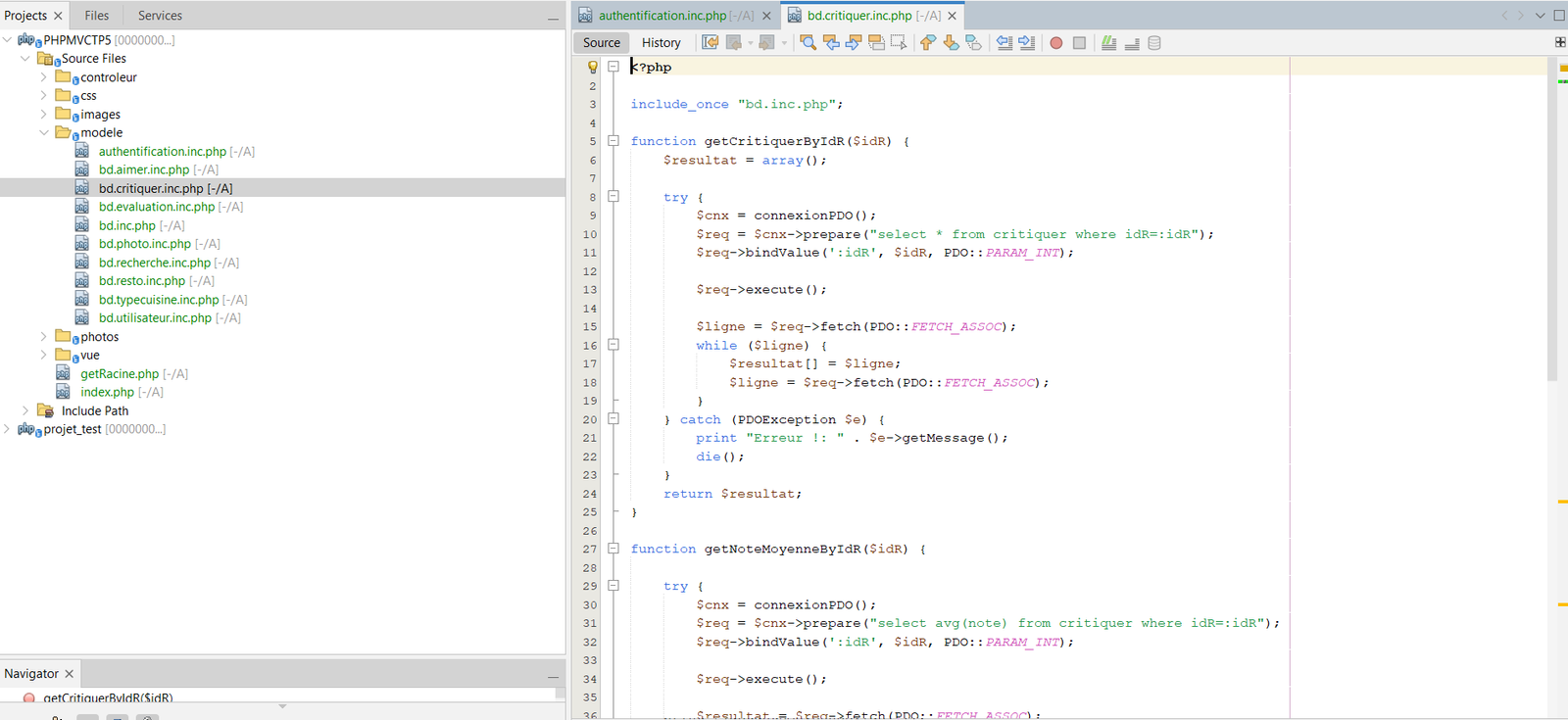Viewport: 1568px width, 720px height.
Task: Click Shift Line Left icon
Action: (1004, 42)
